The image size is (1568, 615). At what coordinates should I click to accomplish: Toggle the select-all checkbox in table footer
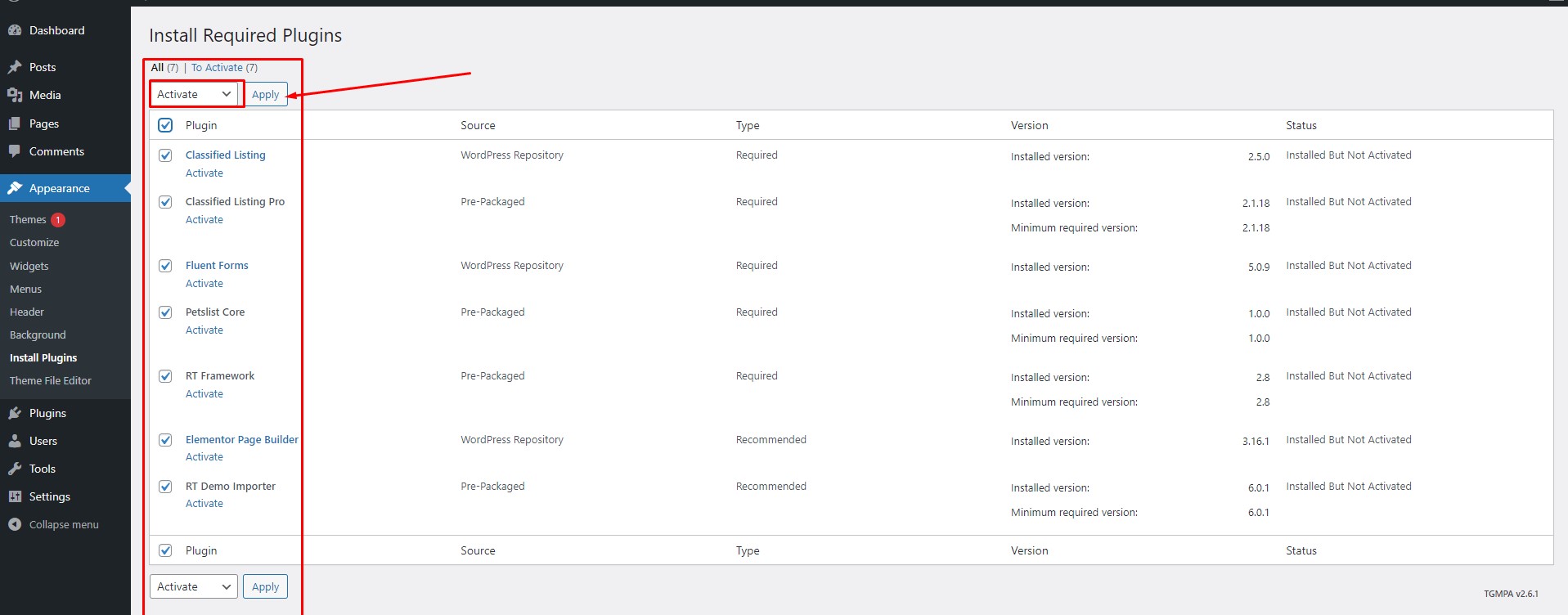tap(165, 550)
